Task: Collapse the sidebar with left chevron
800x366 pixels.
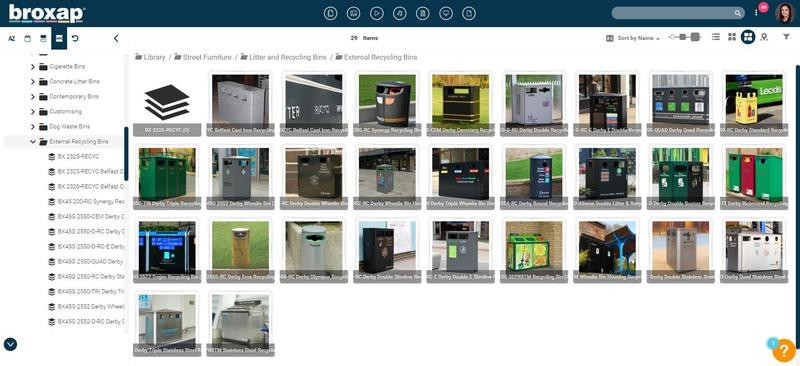Action: (116, 38)
